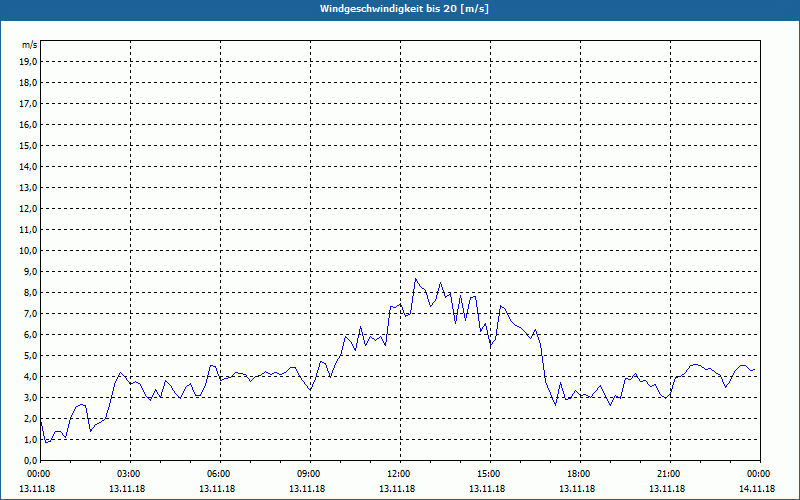Image resolution: width=800 pixels, height=500 pixels.
Task: Click the 17,0 y-axis label
Action: [x=28, y=104]
